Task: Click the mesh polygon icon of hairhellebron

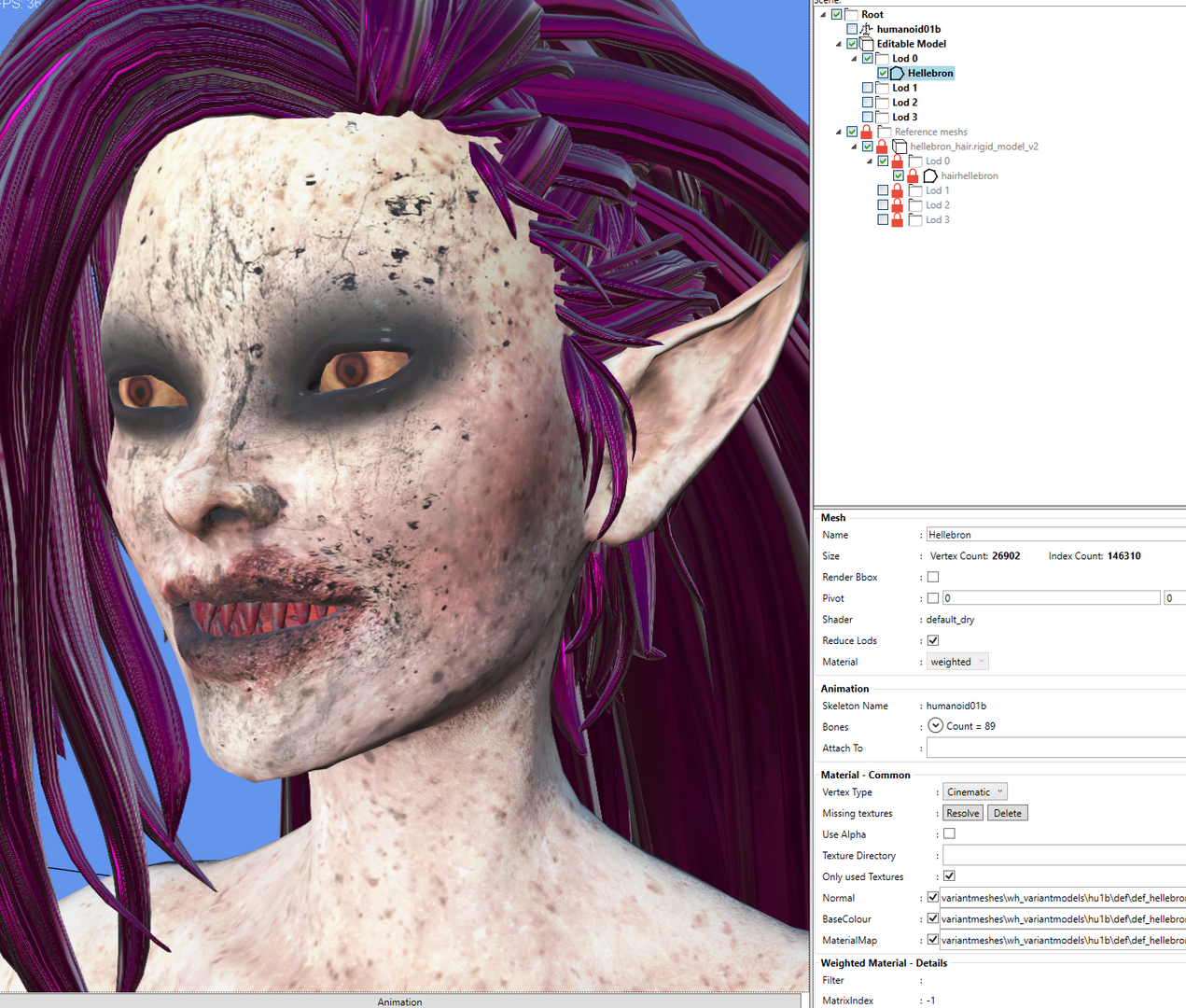Action: tap(930, 175)
